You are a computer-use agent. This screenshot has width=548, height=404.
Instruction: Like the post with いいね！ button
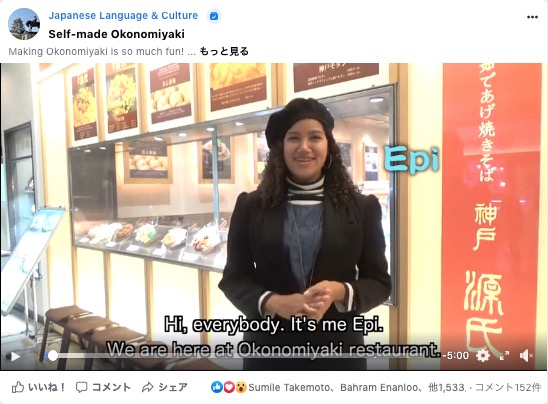click(x=38, y=387)
